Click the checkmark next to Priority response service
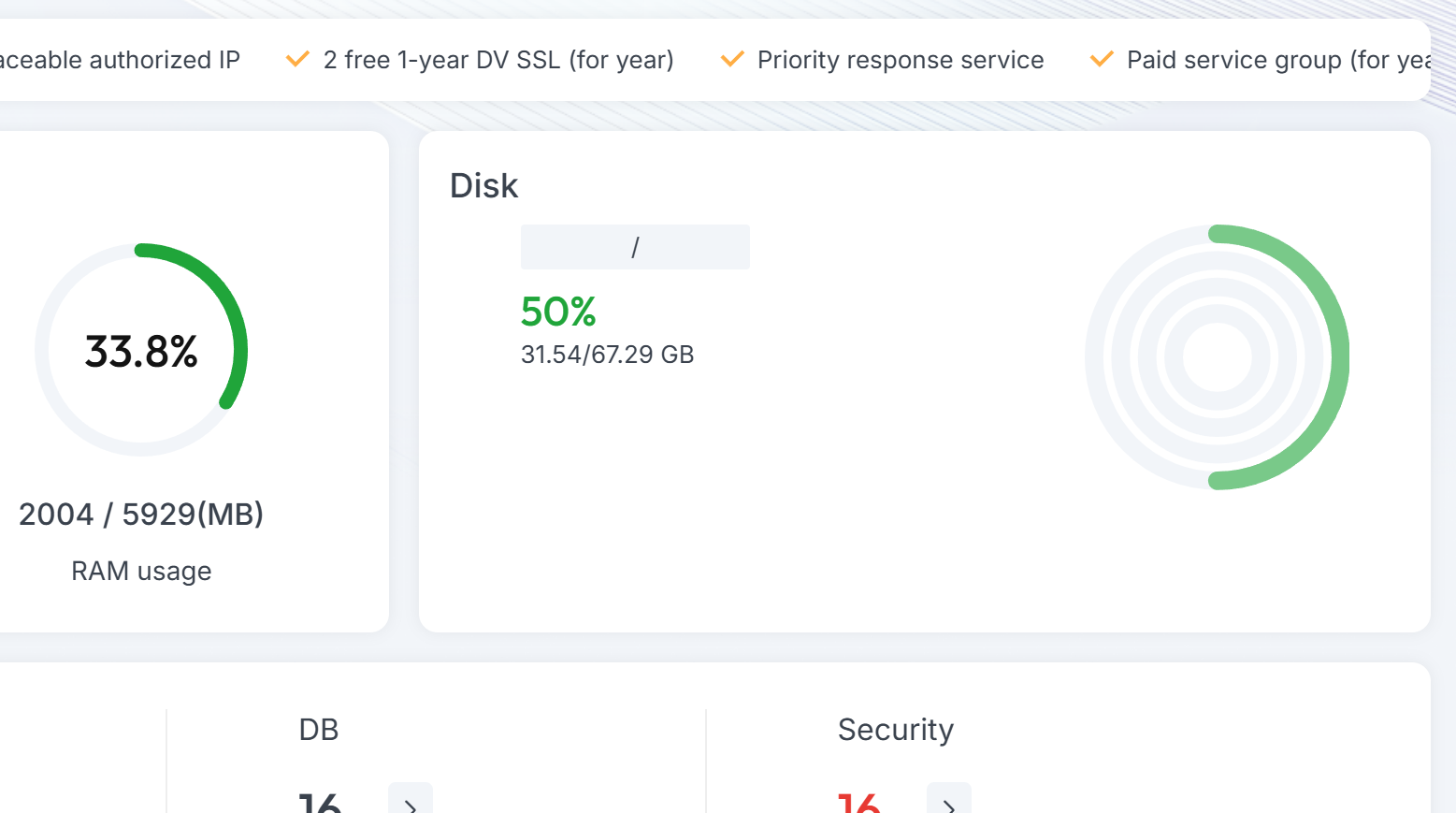Screen dimensions: 1456x813 point(732,60)
